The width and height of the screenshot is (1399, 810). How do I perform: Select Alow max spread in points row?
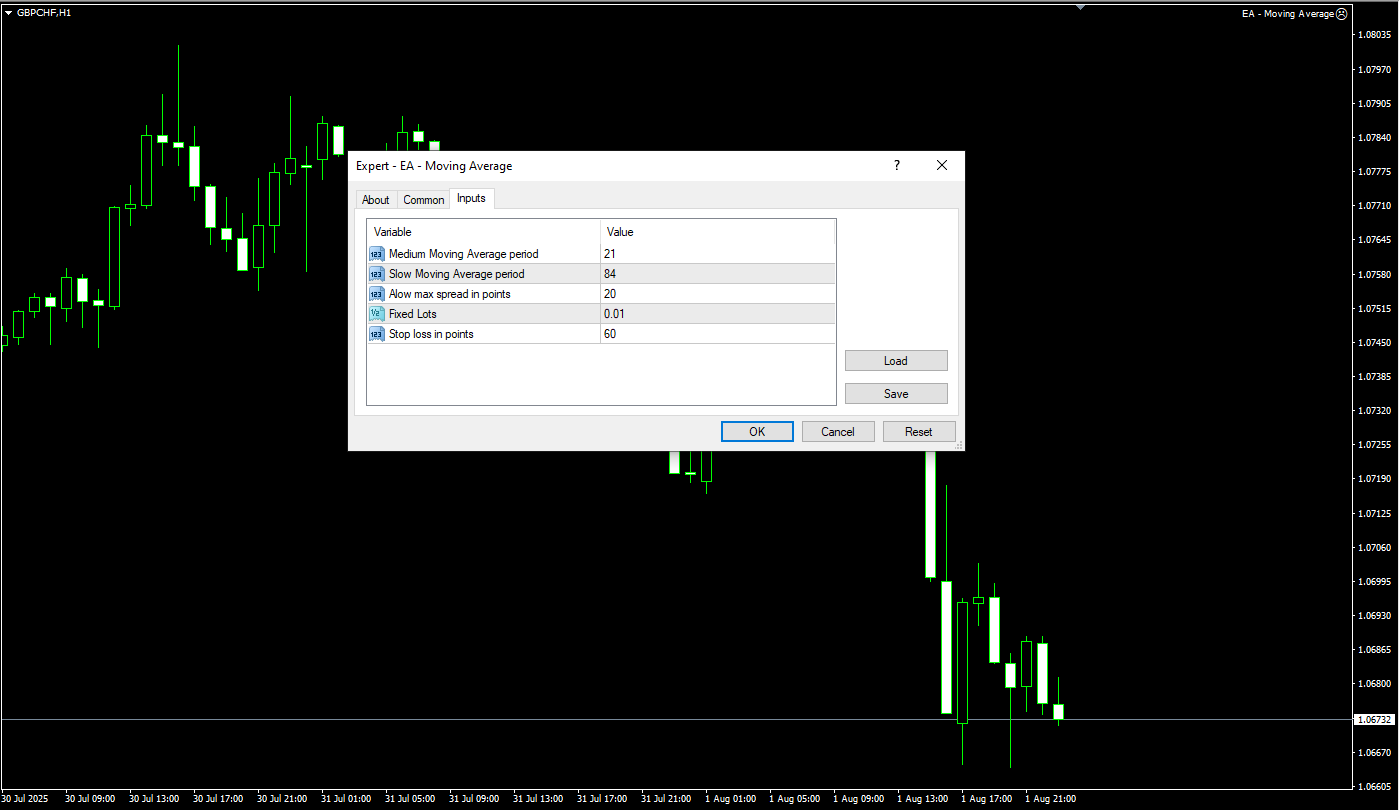coord(601,294)
